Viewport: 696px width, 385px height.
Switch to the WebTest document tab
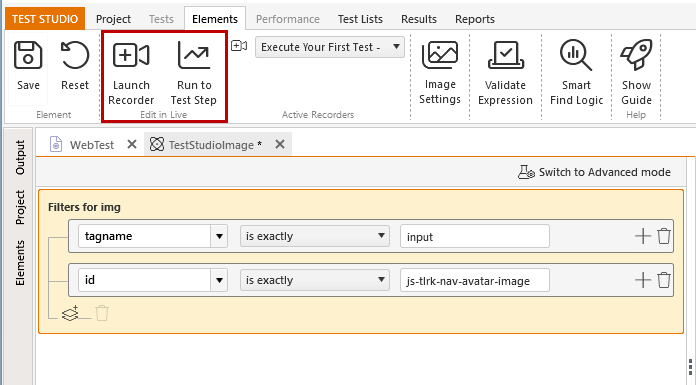[92, 145]
